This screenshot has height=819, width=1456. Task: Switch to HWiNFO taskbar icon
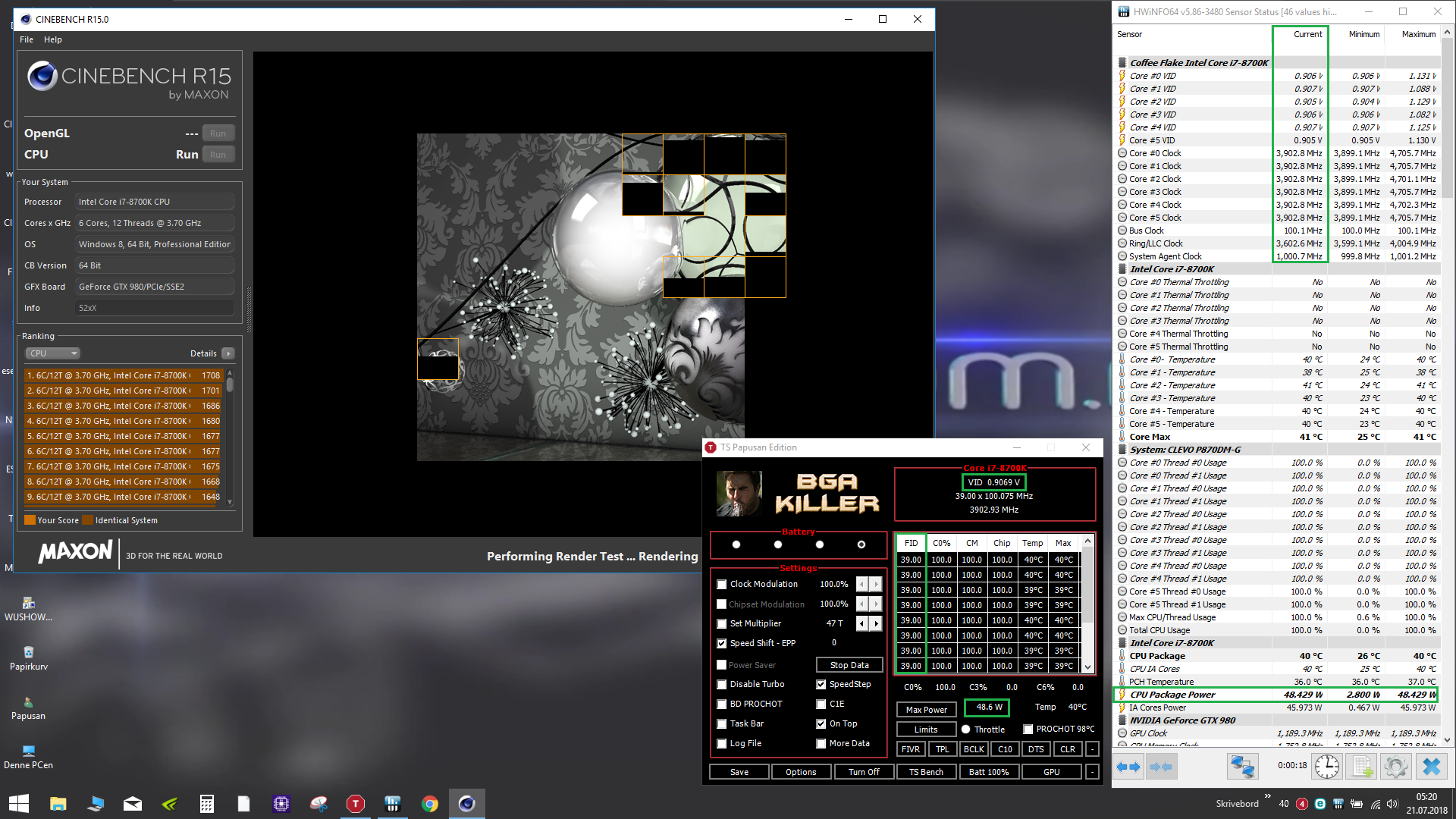tap(393, 804)
